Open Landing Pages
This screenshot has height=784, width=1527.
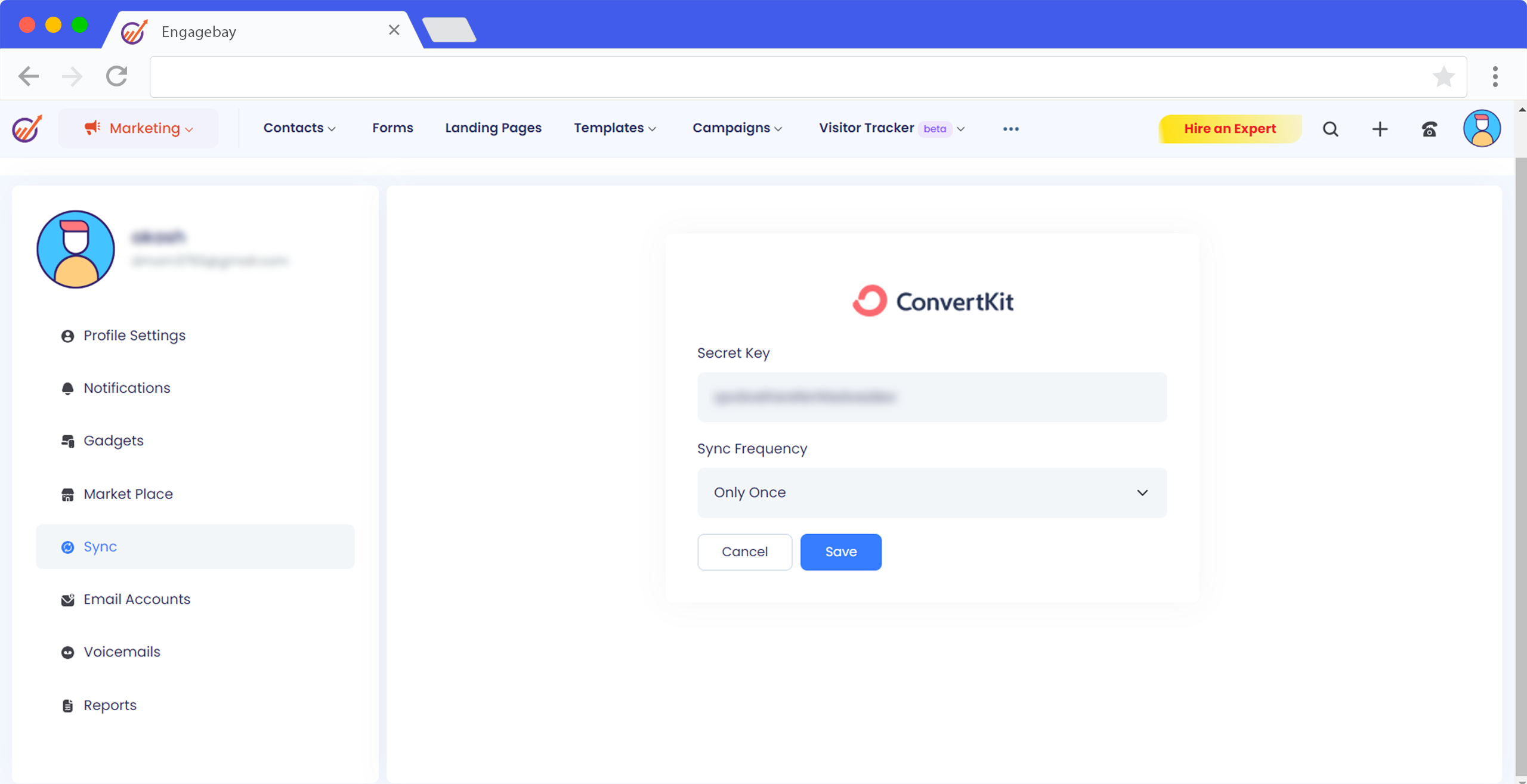point(493,128)
